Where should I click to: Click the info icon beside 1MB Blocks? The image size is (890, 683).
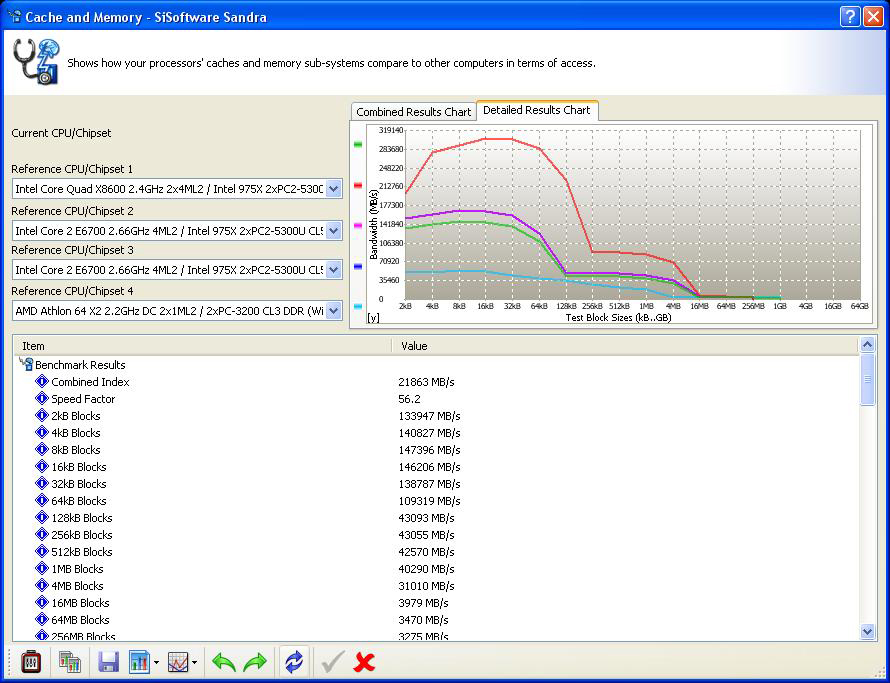coord(42,568)
